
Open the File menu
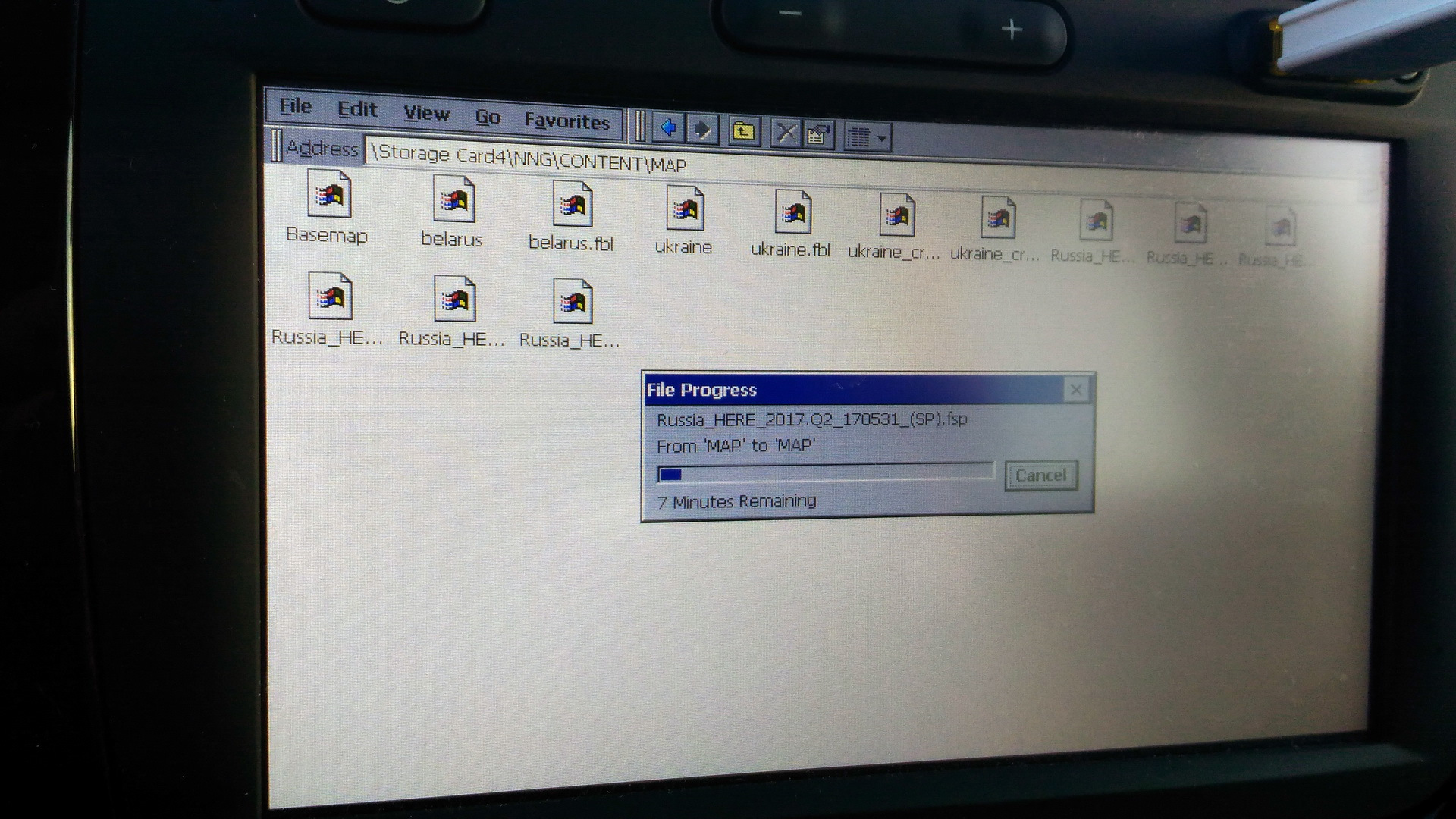(x=295, y=106)
